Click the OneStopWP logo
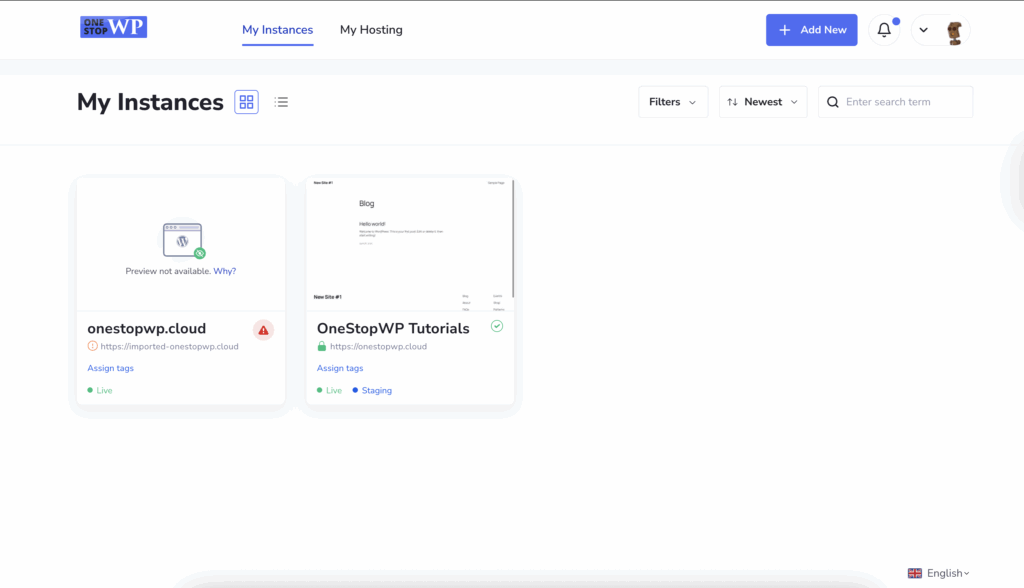This screenshot has width=1024, height=588. coord(114,27)
